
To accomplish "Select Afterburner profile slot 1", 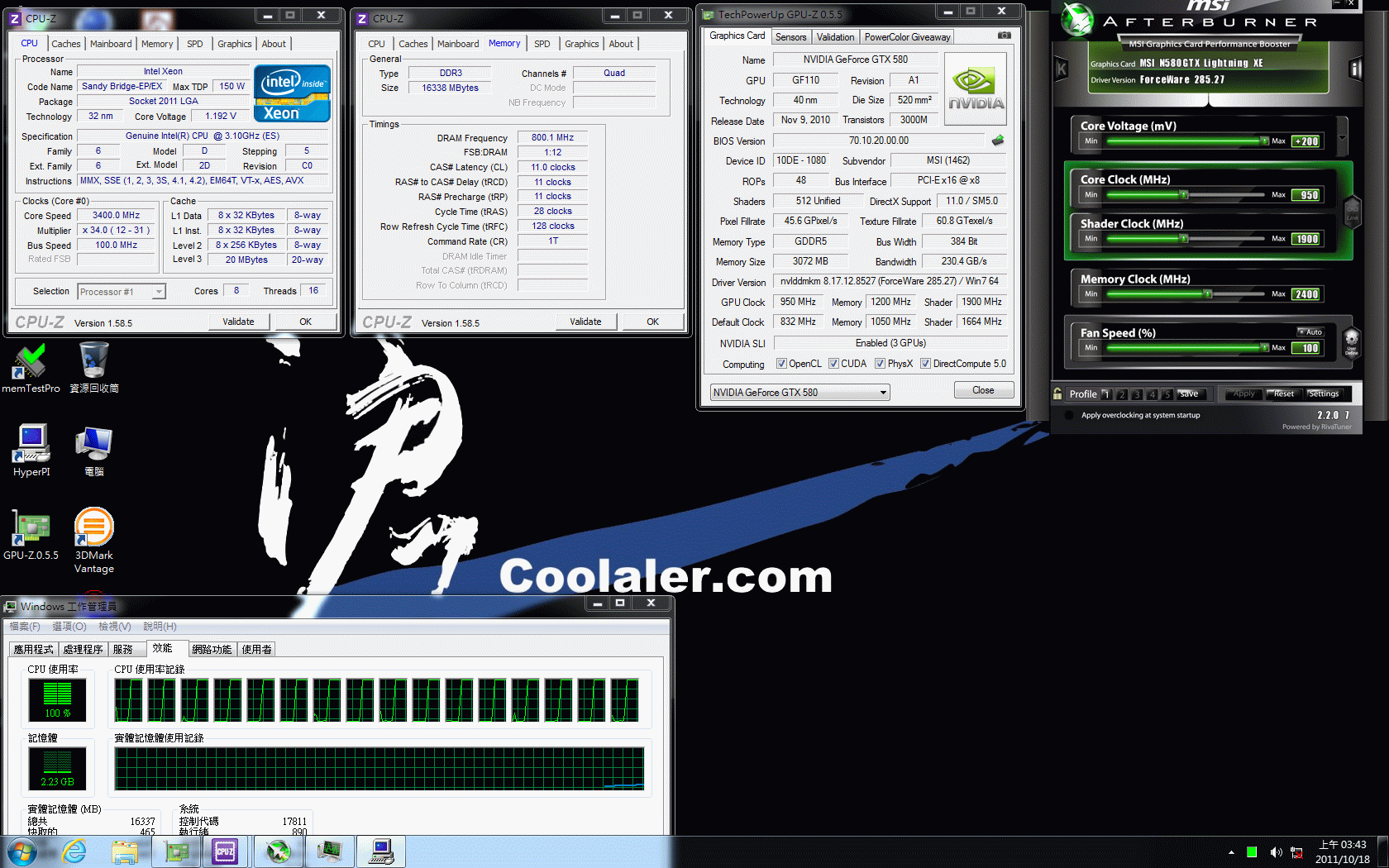I will point(1107,394).
